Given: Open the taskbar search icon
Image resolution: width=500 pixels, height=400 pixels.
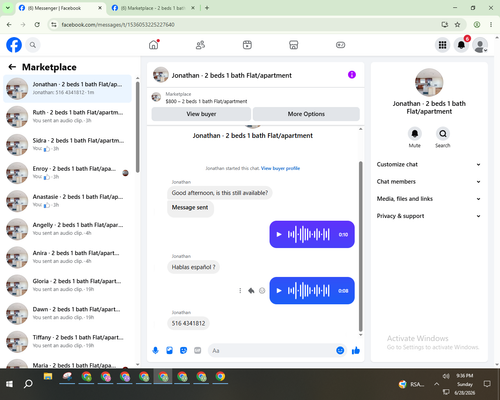Looking at the screenshot, I should 28,384.
